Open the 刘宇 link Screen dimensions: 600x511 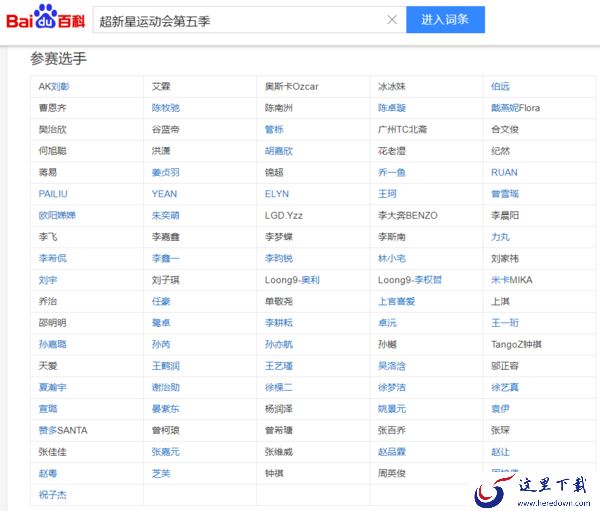pos(48,280)
